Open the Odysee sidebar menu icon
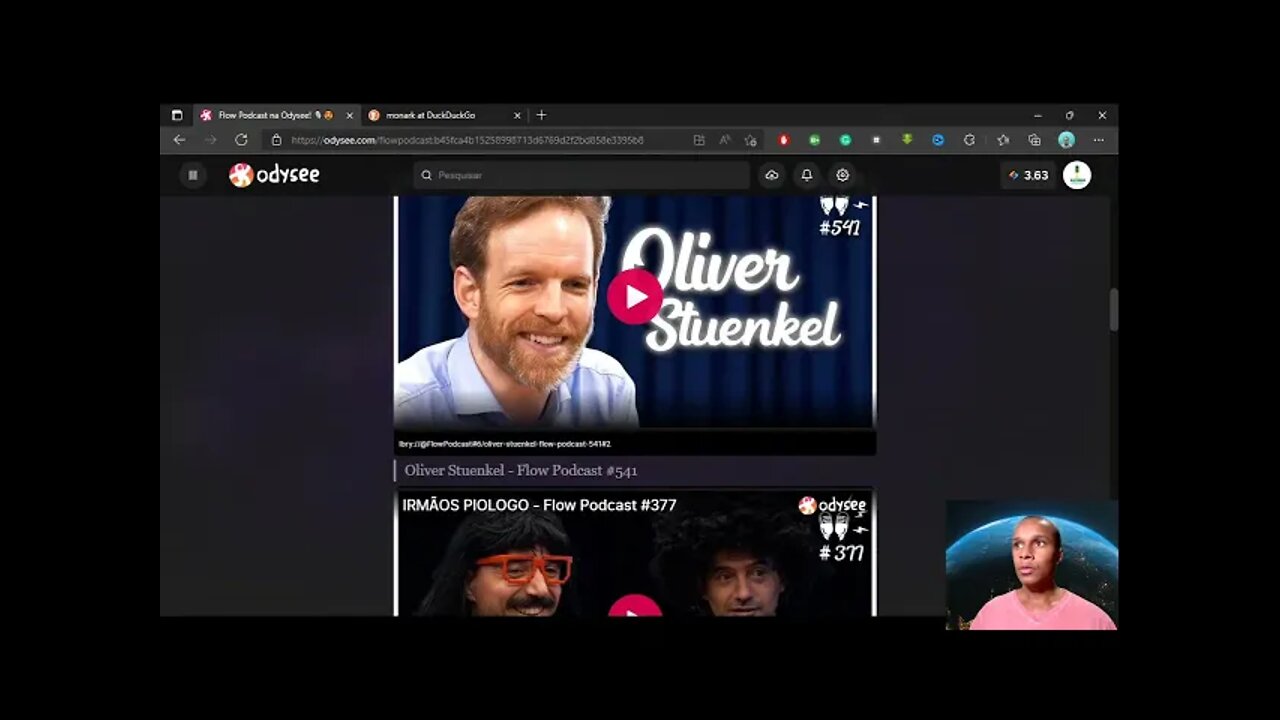Viewport: 1280px width, 720px height. (193, 175)
